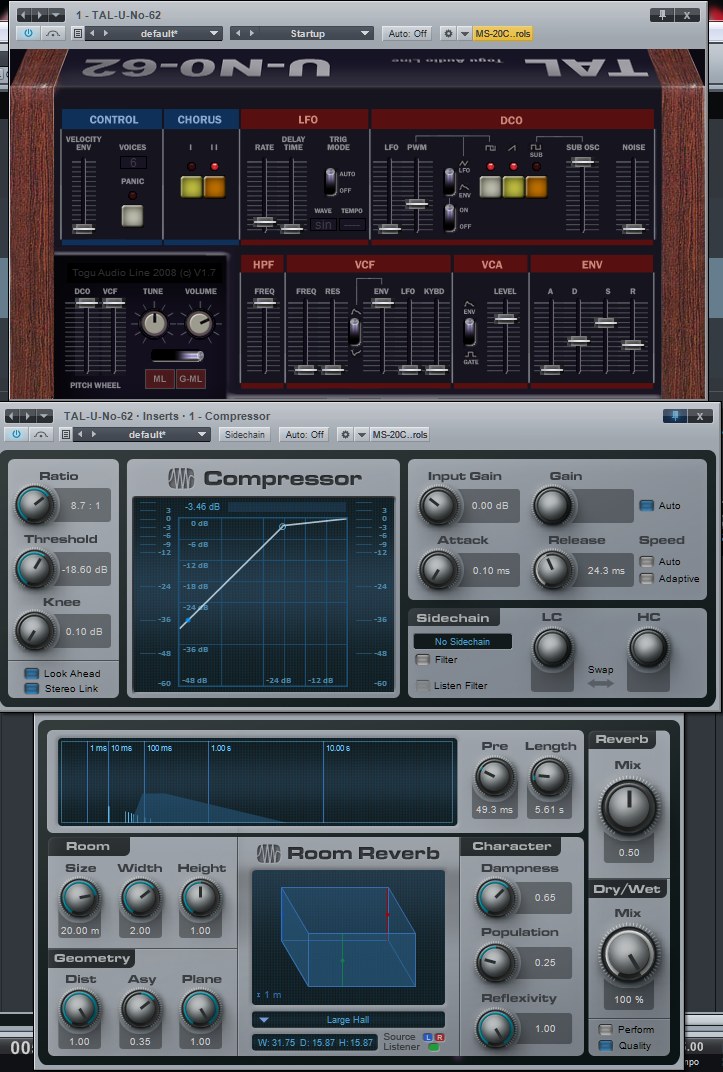Enable Listen Filter checkbox
The width and height of the screenshot is (723, 1072).
coord(423,685)
